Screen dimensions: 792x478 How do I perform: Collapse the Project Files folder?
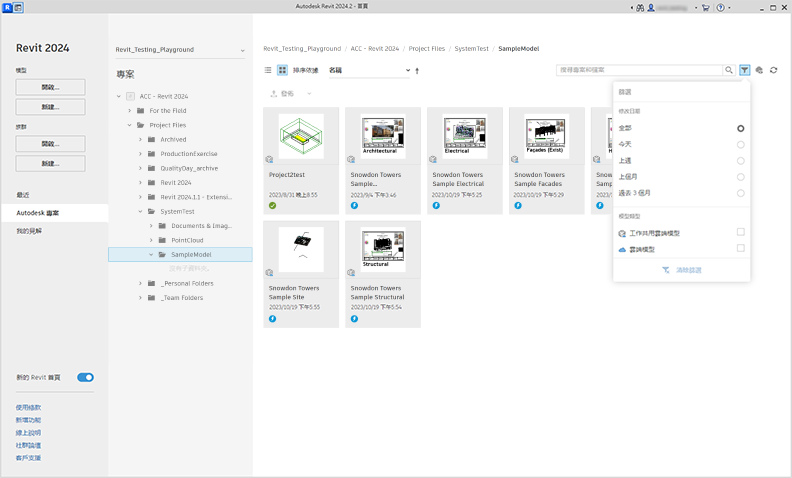pos(129,125)
